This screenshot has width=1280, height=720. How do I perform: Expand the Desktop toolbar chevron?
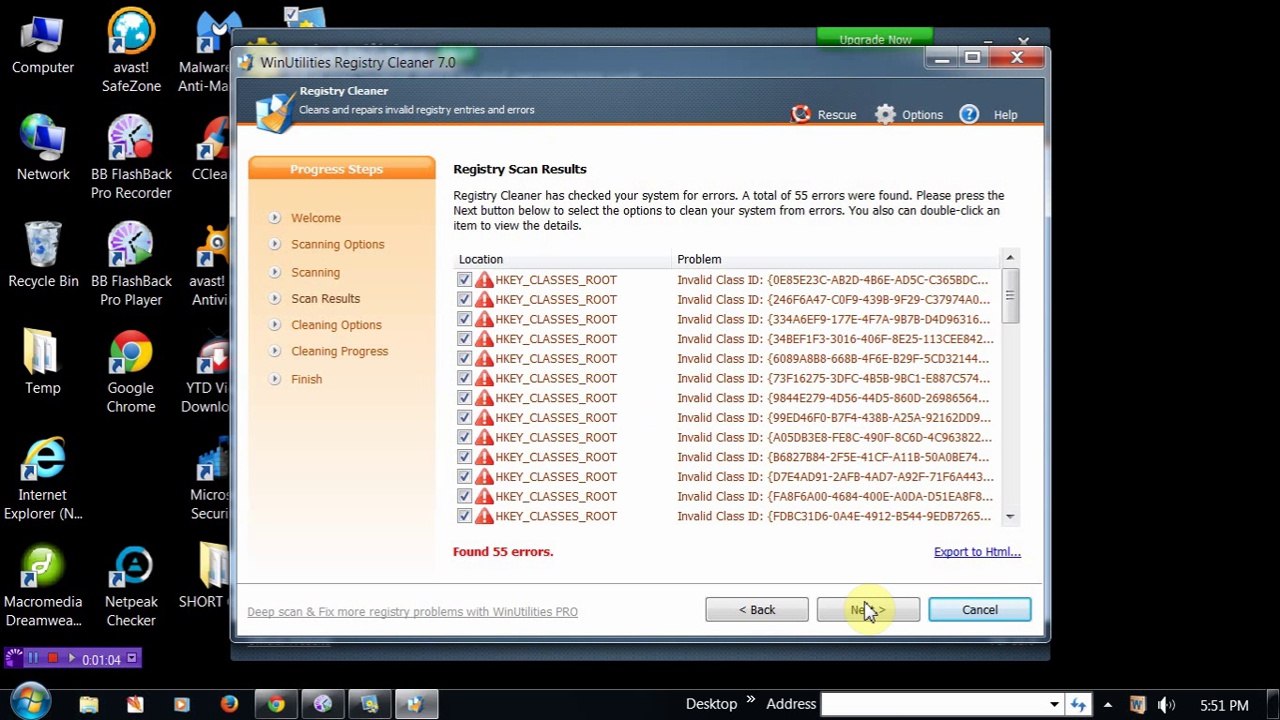[750, 702]
